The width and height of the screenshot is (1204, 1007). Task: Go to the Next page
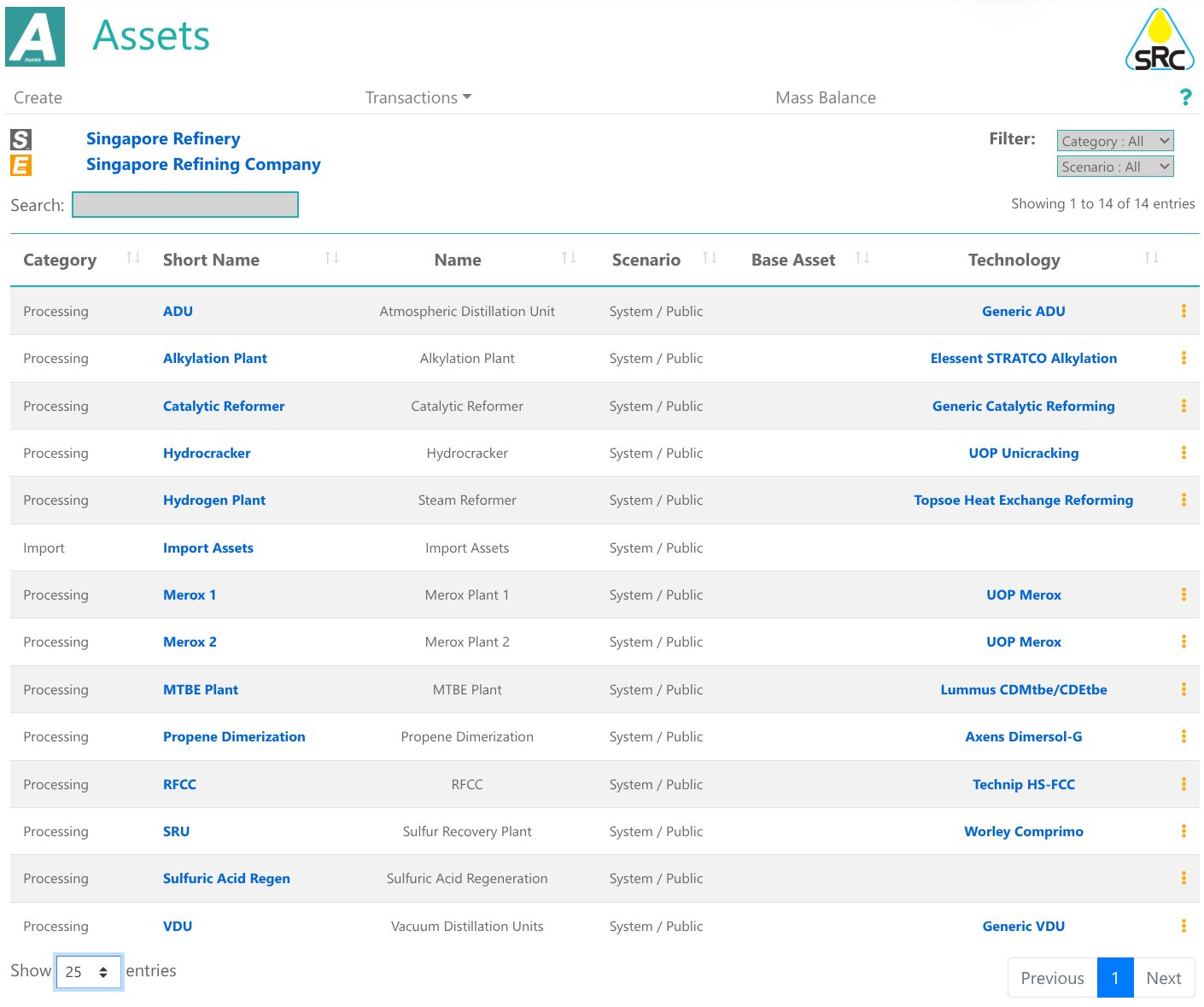click(1164, 978)
